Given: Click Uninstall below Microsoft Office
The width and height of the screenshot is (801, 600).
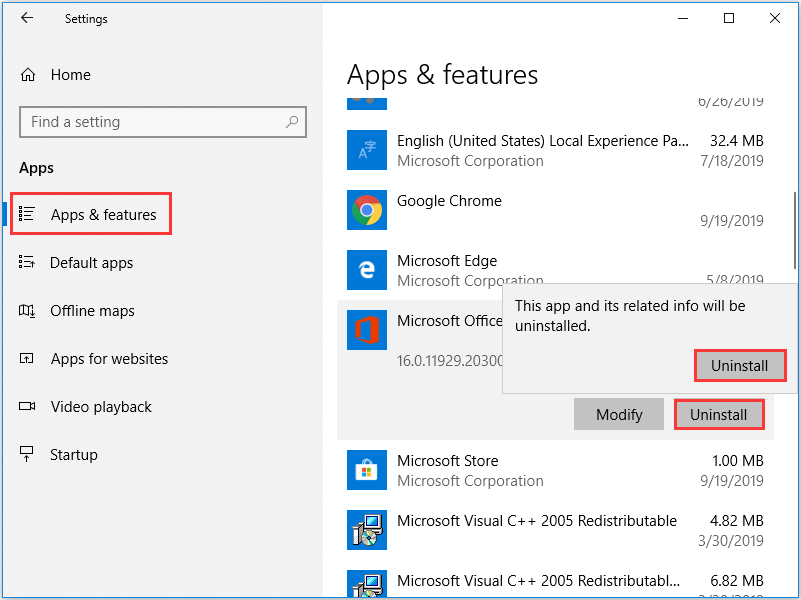Looking at the screenshot, I should click(x=719, y=414).
